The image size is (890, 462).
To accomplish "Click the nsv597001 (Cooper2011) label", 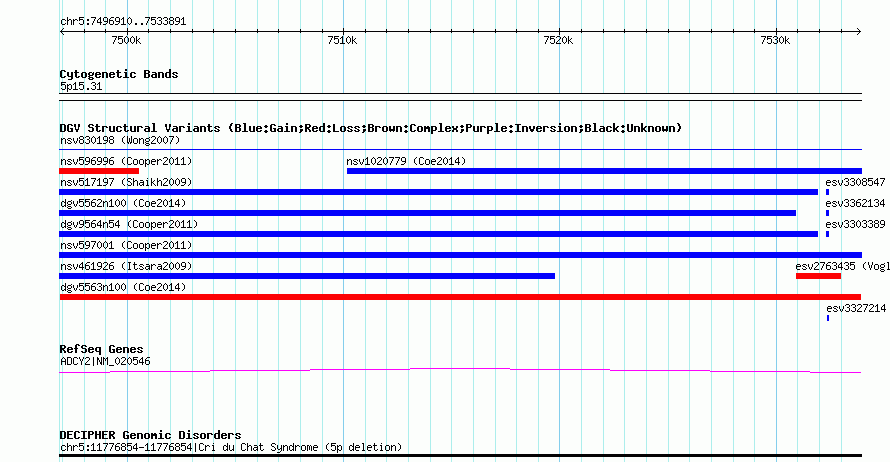I will pyautogui.click(x=126, y=245).
